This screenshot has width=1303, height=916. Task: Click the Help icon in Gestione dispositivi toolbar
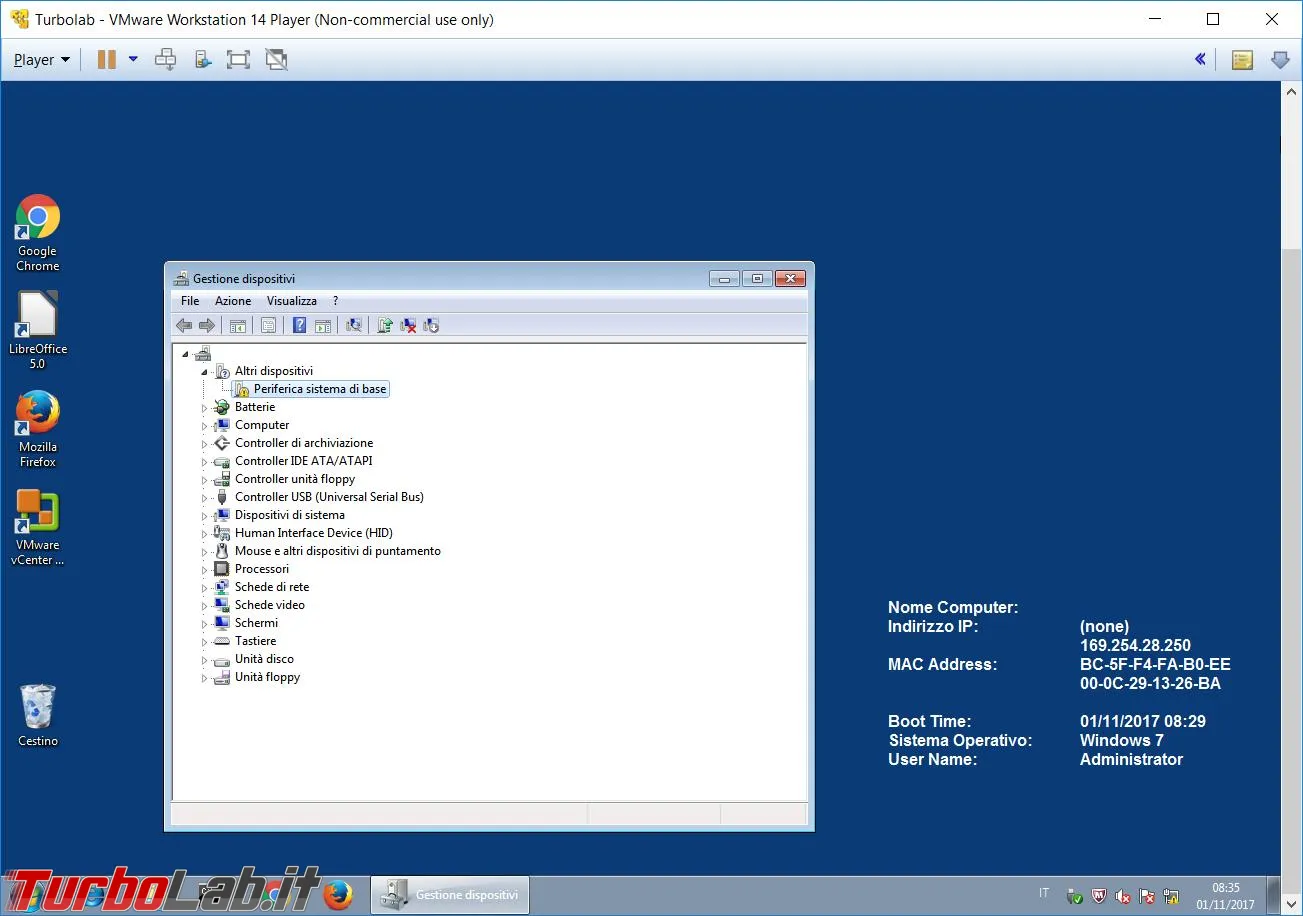click(x=299, y=325)
